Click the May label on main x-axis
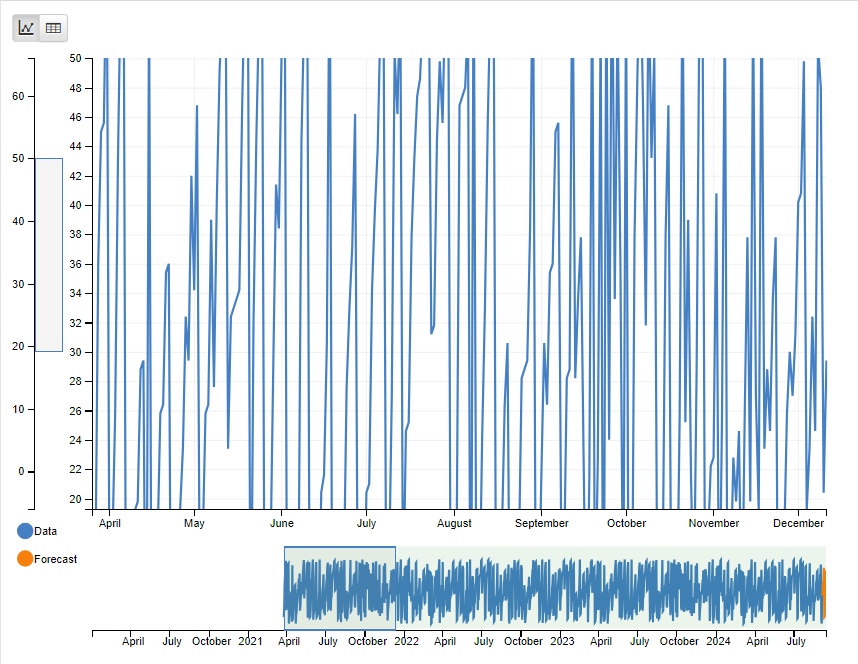Image resolution: width=858 pixels, height=664 pixels. (x=194, y=523)
